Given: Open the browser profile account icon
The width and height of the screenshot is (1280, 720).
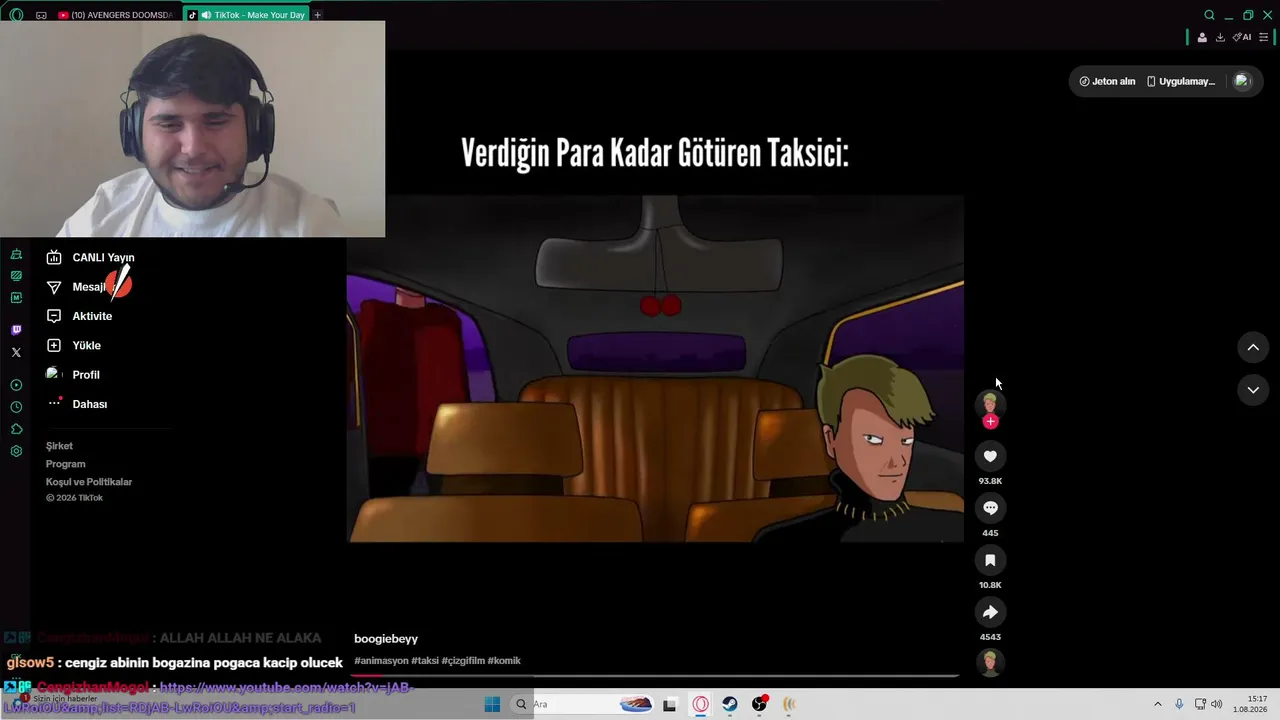Looking at the screenshot, I should click(1202, 37).
